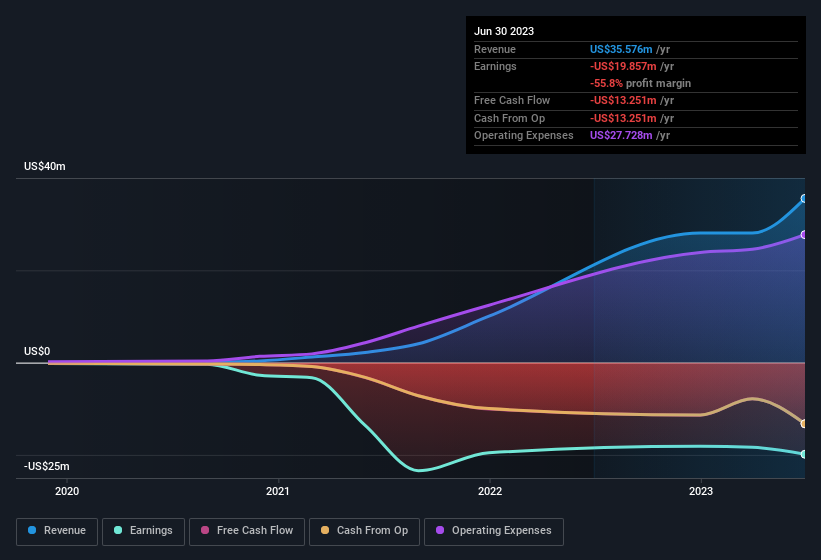Click the Earnings line endpoint marker

pos(803,454)
